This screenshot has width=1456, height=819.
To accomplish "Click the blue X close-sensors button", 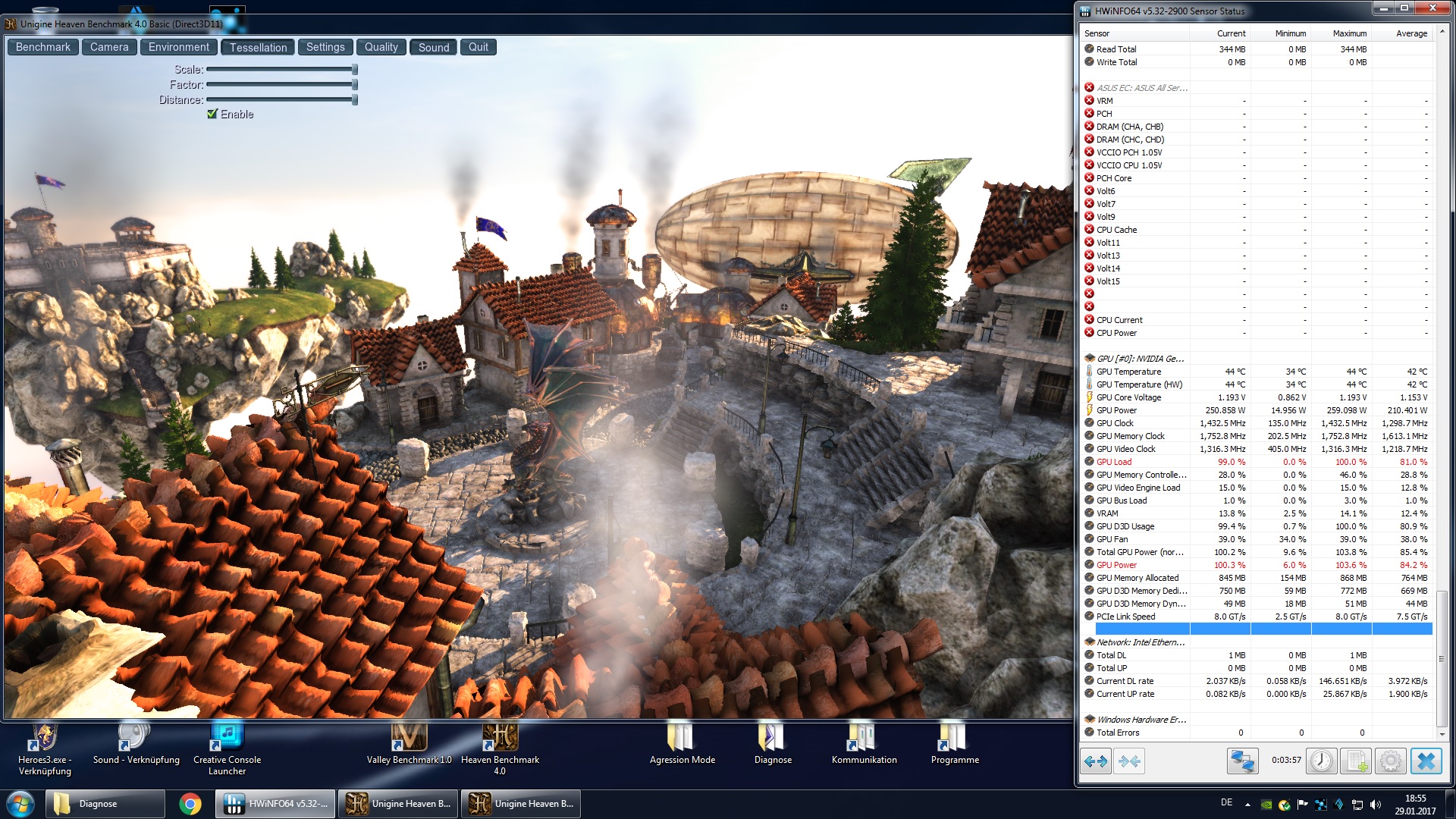I will click(x=1426, y=761).
